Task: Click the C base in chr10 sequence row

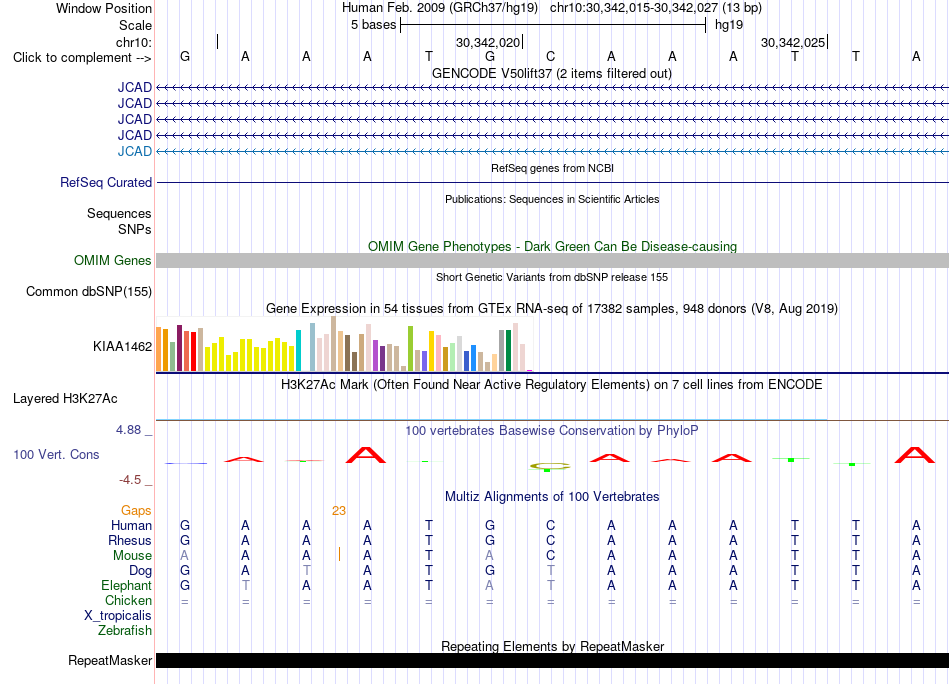Action: pyautogui.click(x=550, y=56)
